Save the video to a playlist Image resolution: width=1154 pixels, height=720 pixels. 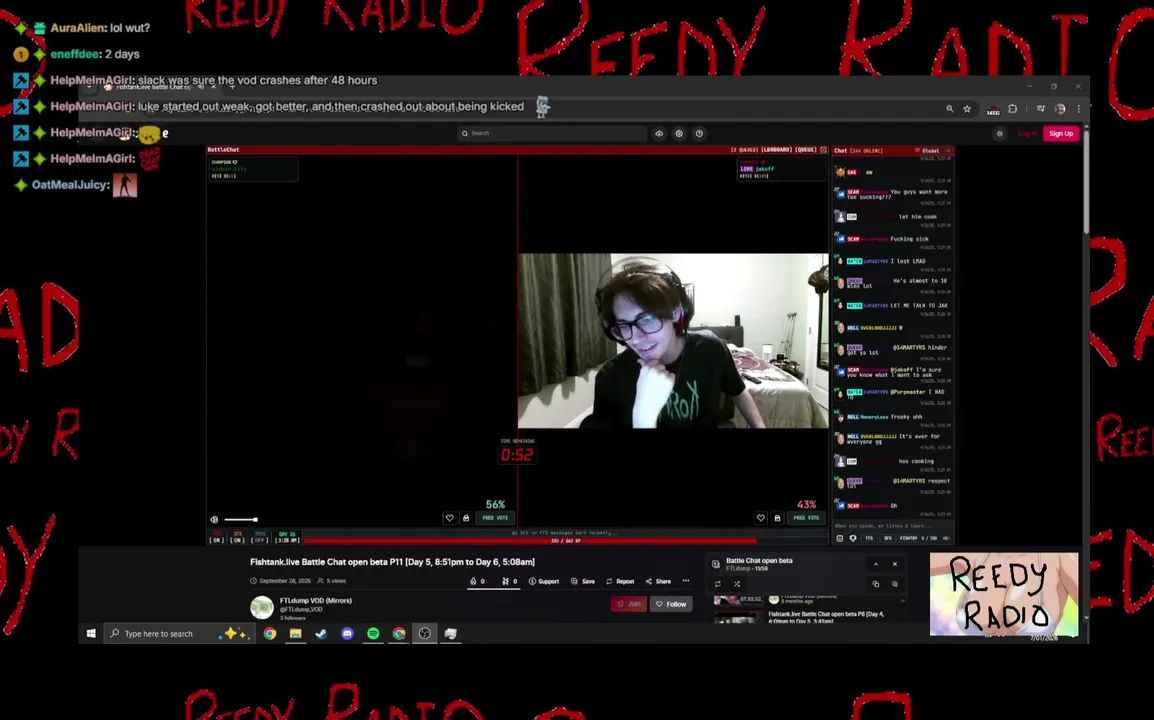[x=583, y=581]
